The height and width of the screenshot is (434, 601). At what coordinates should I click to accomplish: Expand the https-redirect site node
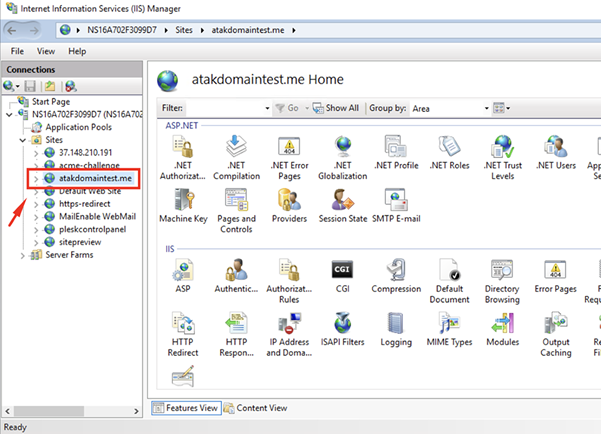coord(36,204)
